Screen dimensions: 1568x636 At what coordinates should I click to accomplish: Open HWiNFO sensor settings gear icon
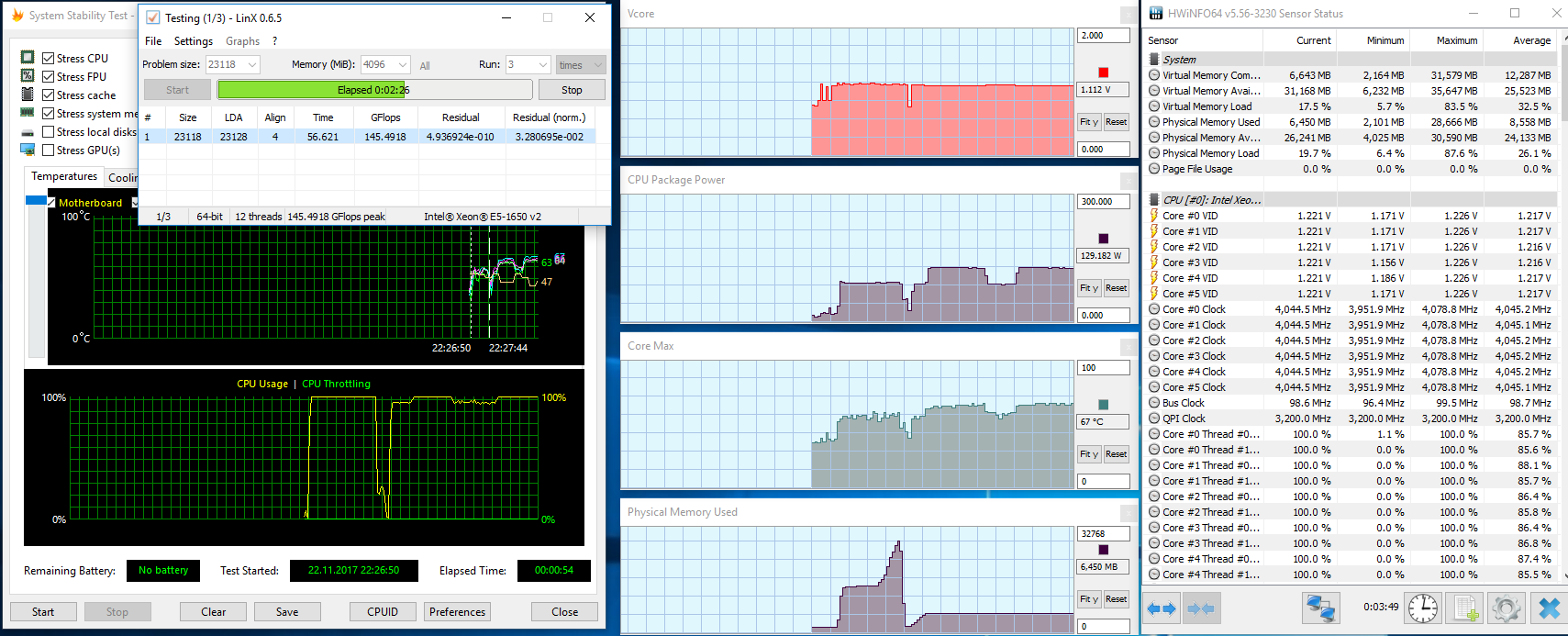pos(1507,608)
